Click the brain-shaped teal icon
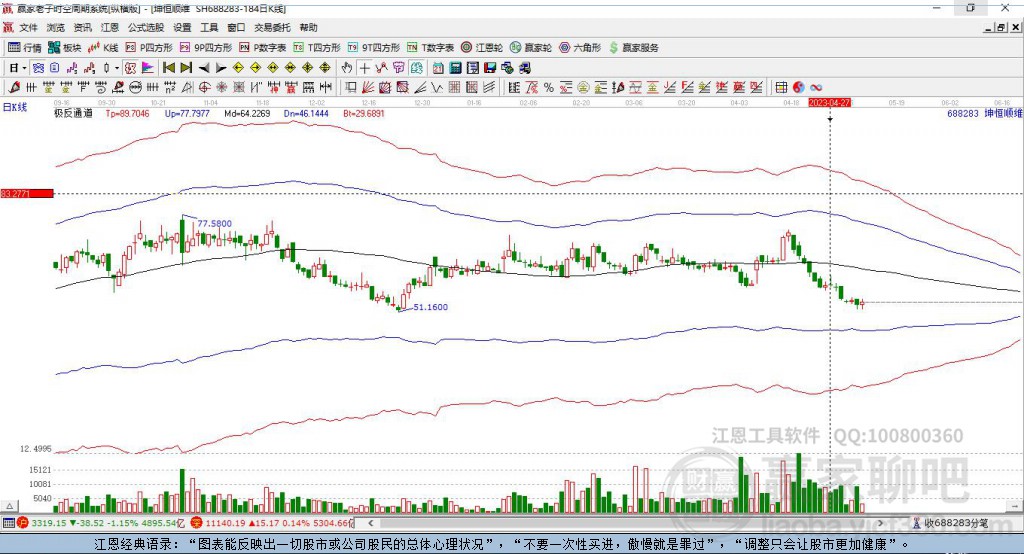 pos(417,68)
